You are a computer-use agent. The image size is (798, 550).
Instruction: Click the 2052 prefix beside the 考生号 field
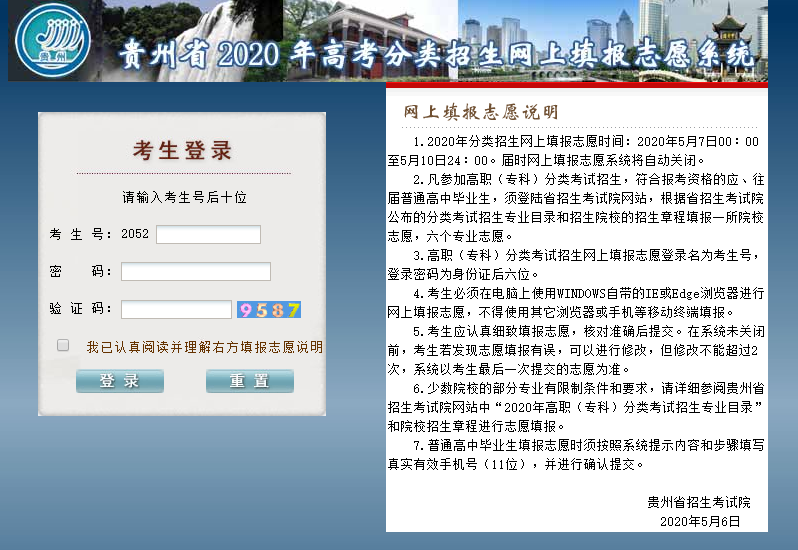(135, 234)
